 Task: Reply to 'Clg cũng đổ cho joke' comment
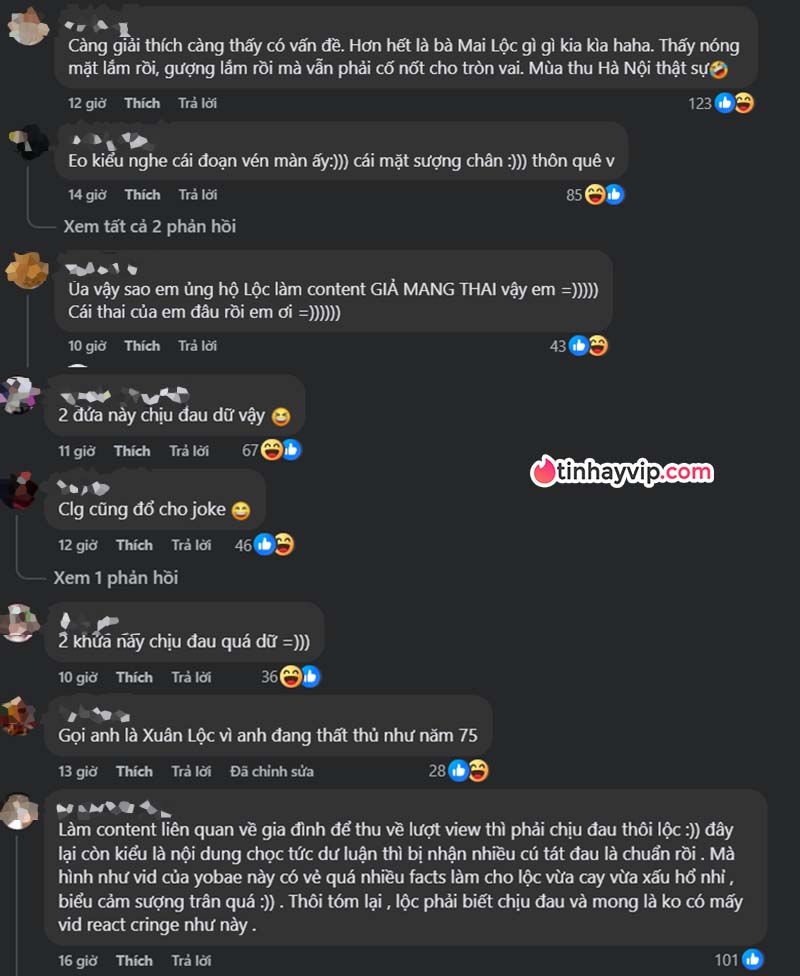(x=191, y=545)
